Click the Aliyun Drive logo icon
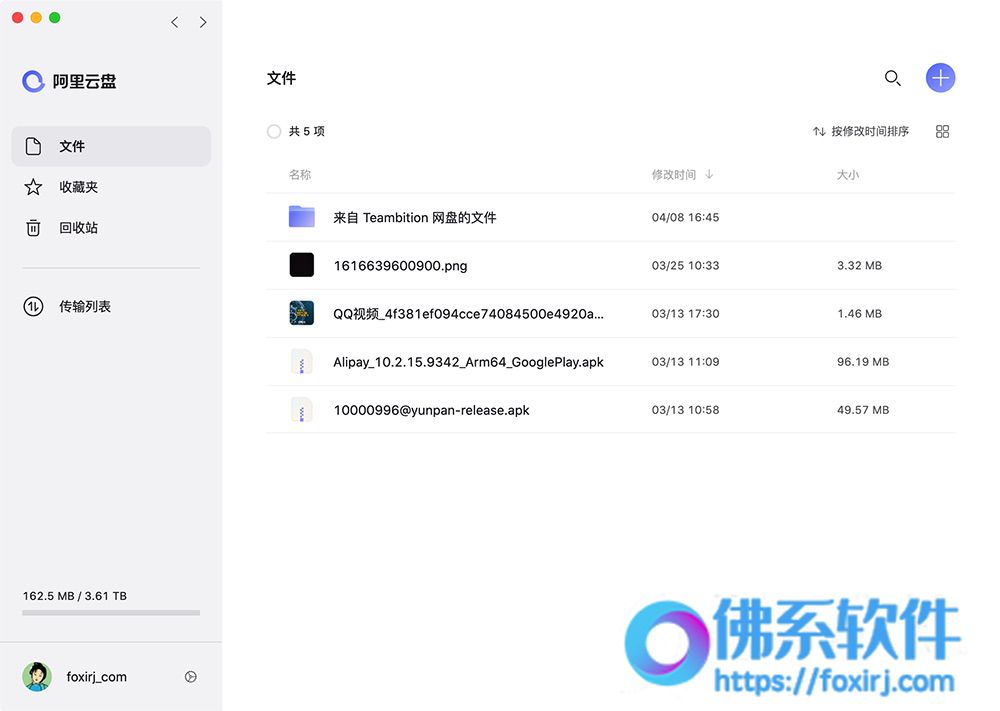 [33, 81]
